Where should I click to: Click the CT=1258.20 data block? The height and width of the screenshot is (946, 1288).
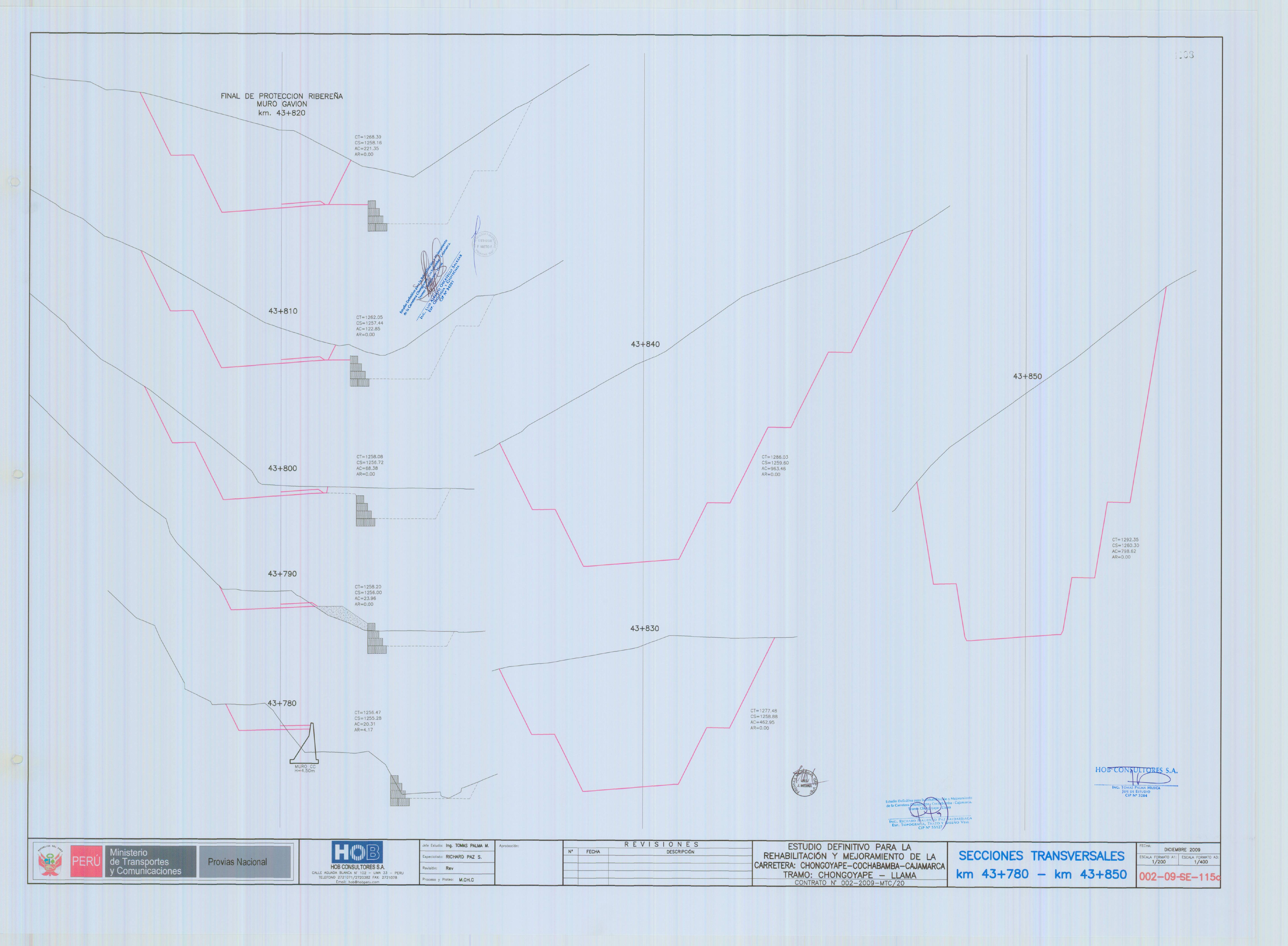tap(368, 595)
